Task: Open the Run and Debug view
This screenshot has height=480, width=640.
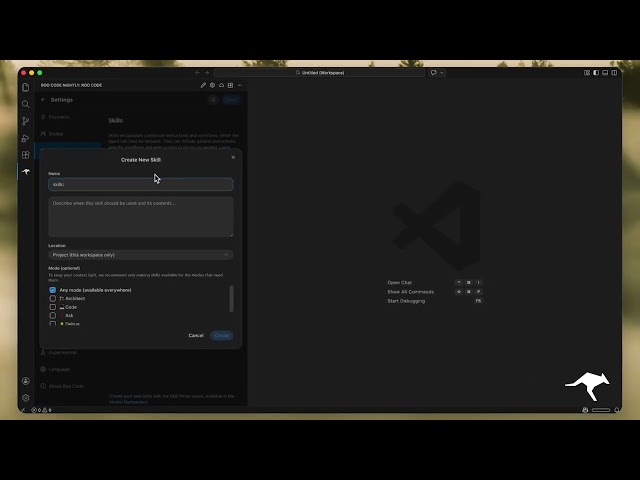Action: point(26,138)
